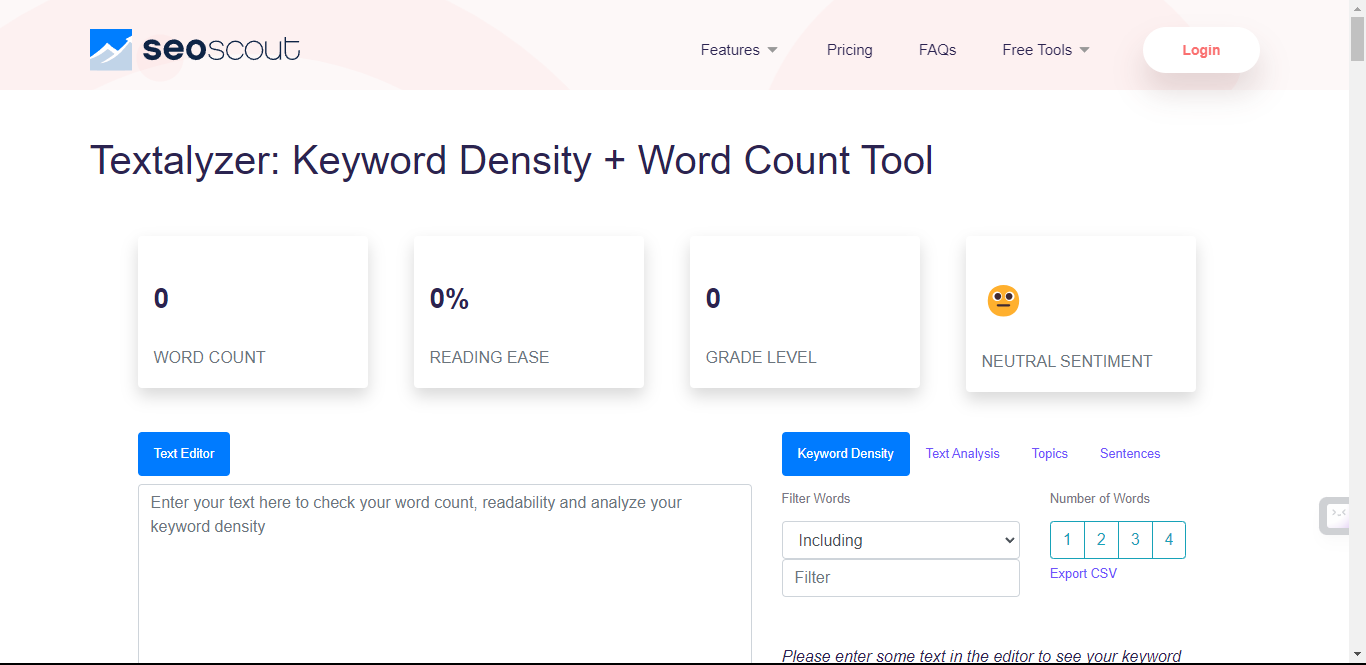Click the Login button
This screenshot has height=665, width=1366.
tap(1201, 50)
